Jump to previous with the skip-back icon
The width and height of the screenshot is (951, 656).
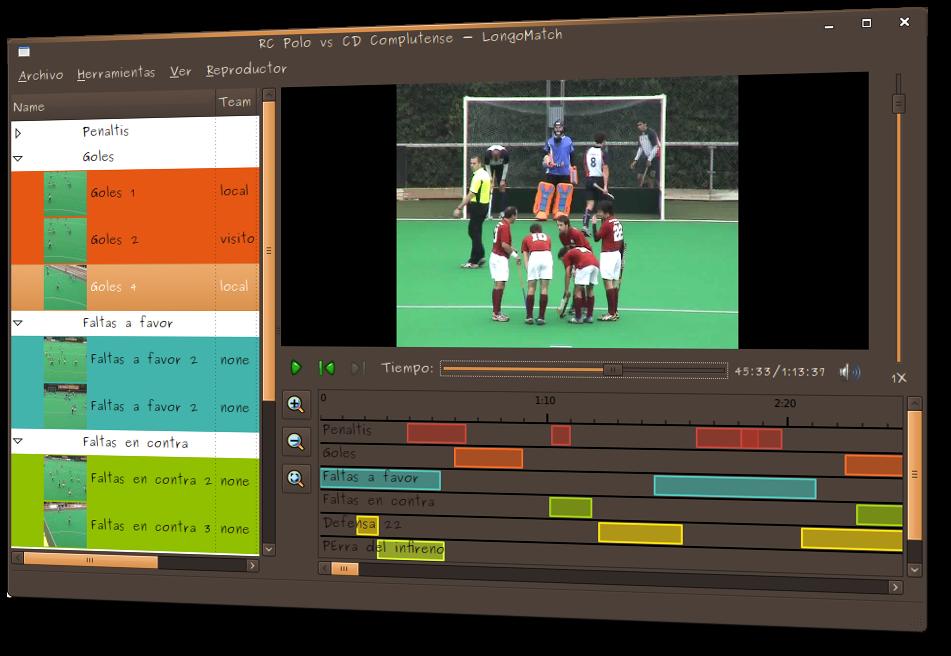[326, 368]
